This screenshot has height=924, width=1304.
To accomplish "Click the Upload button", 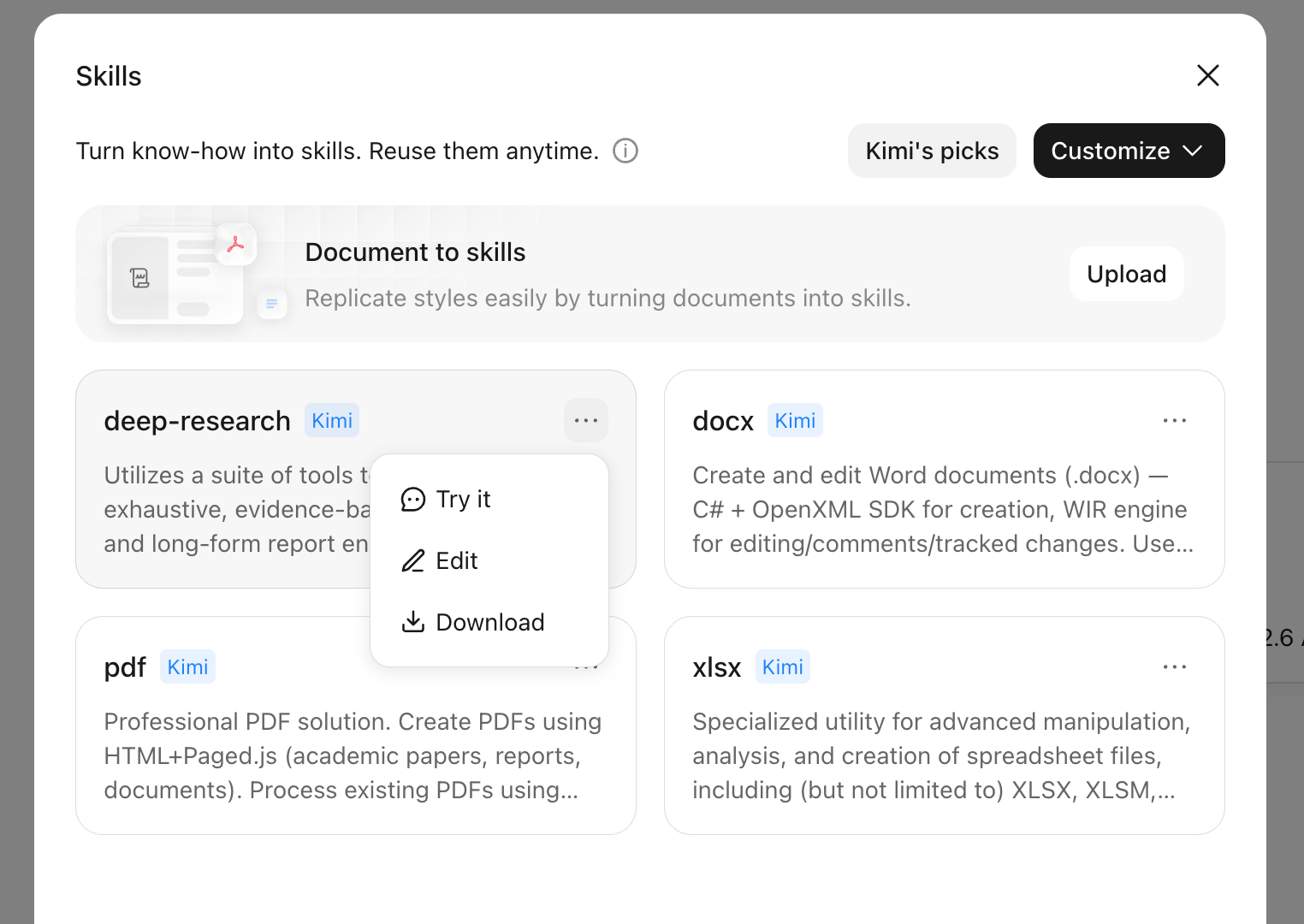I will [x=1126, y=274].
